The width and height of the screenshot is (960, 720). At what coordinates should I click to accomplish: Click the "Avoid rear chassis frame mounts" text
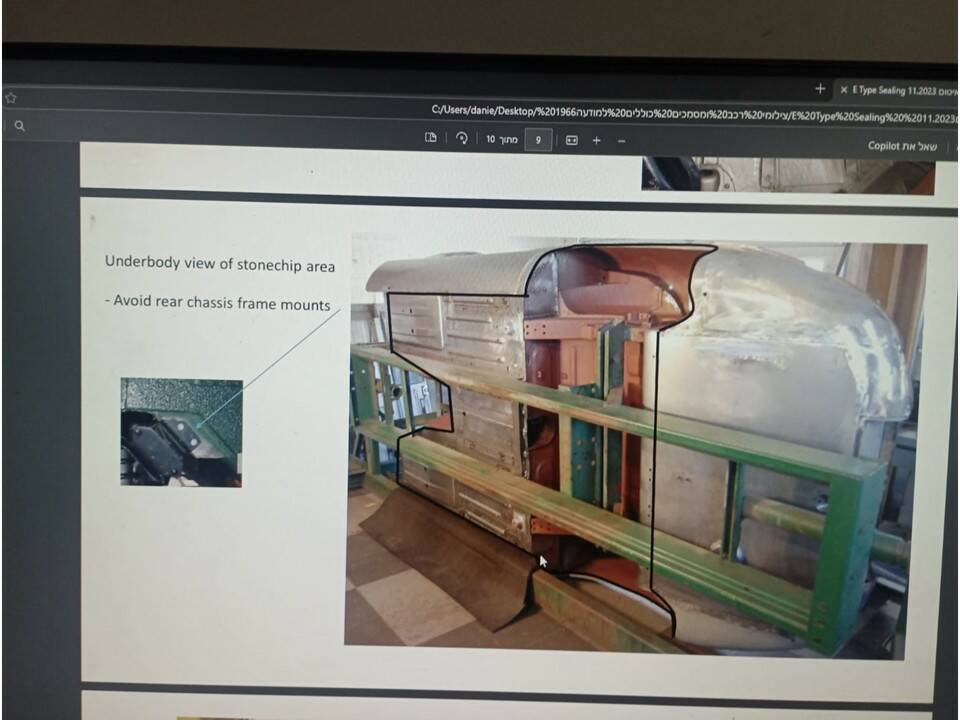click(220, 302)
